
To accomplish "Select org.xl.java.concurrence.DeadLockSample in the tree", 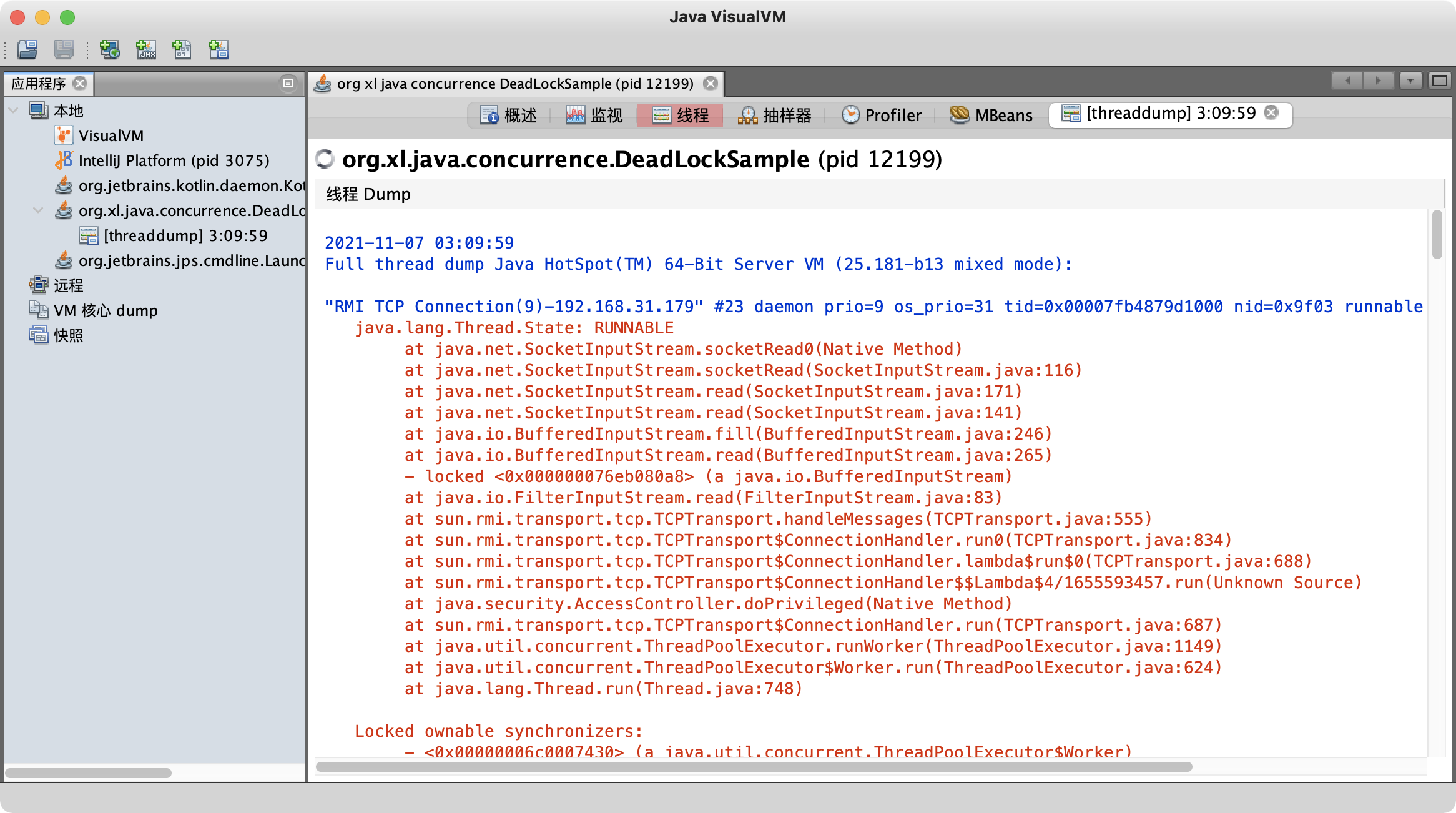I will pos(192,210).
